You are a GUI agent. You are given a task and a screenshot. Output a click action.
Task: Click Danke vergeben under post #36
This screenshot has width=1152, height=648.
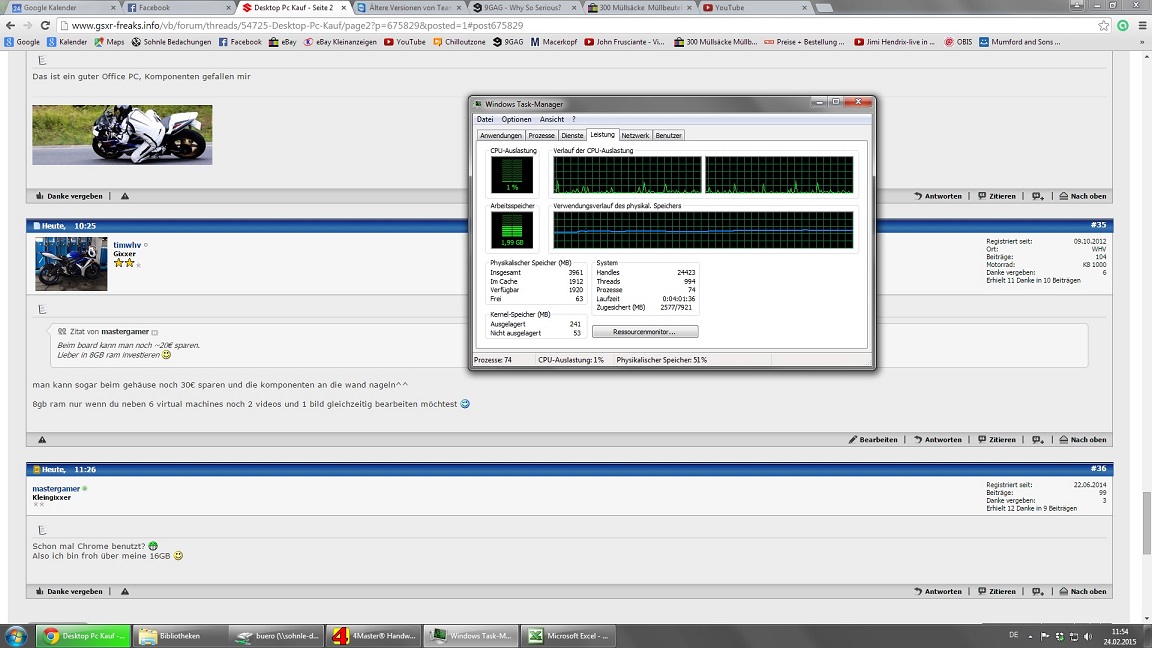point(69,592)
